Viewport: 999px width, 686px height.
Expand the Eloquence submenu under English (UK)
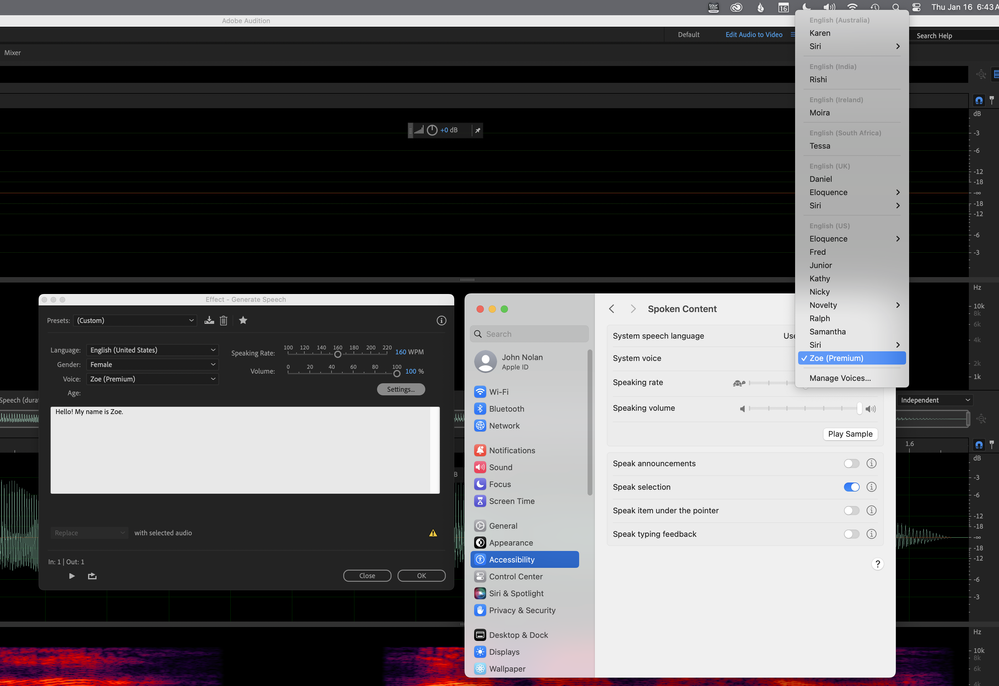852,192
